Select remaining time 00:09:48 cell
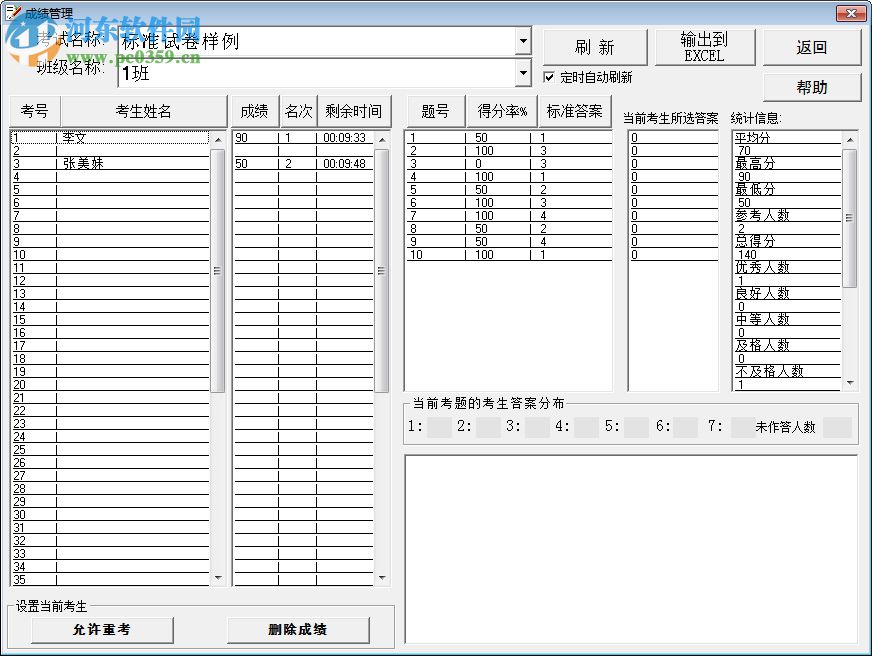 click(344, 163)
